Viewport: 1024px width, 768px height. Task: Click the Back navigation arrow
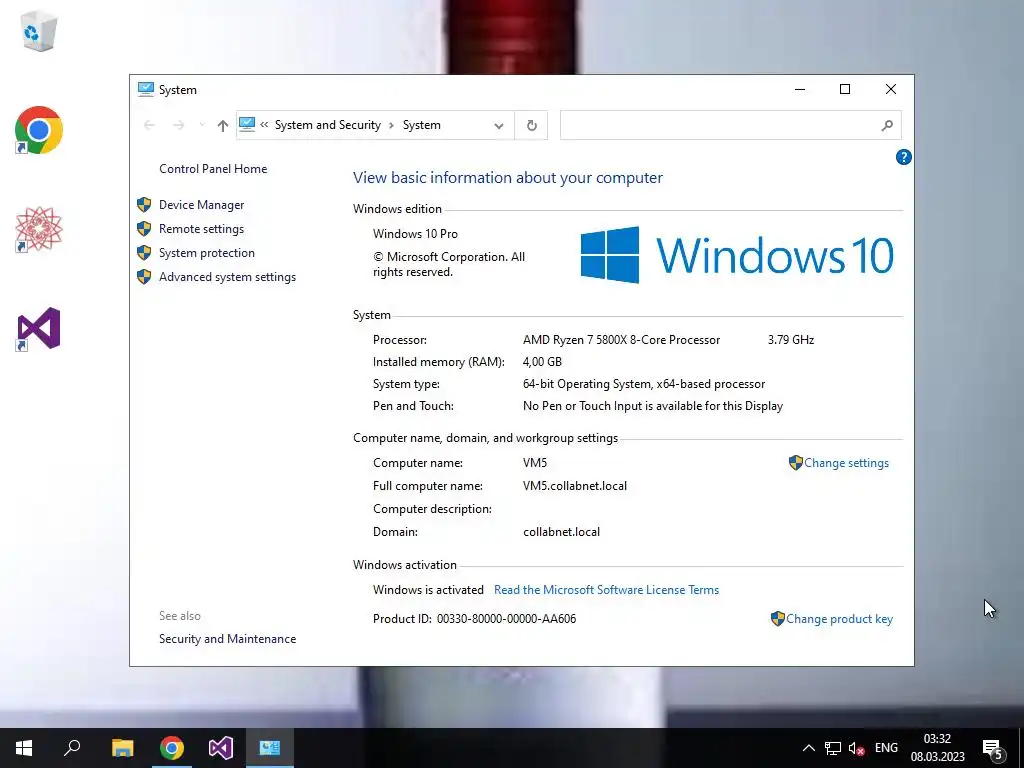point(149,125)
